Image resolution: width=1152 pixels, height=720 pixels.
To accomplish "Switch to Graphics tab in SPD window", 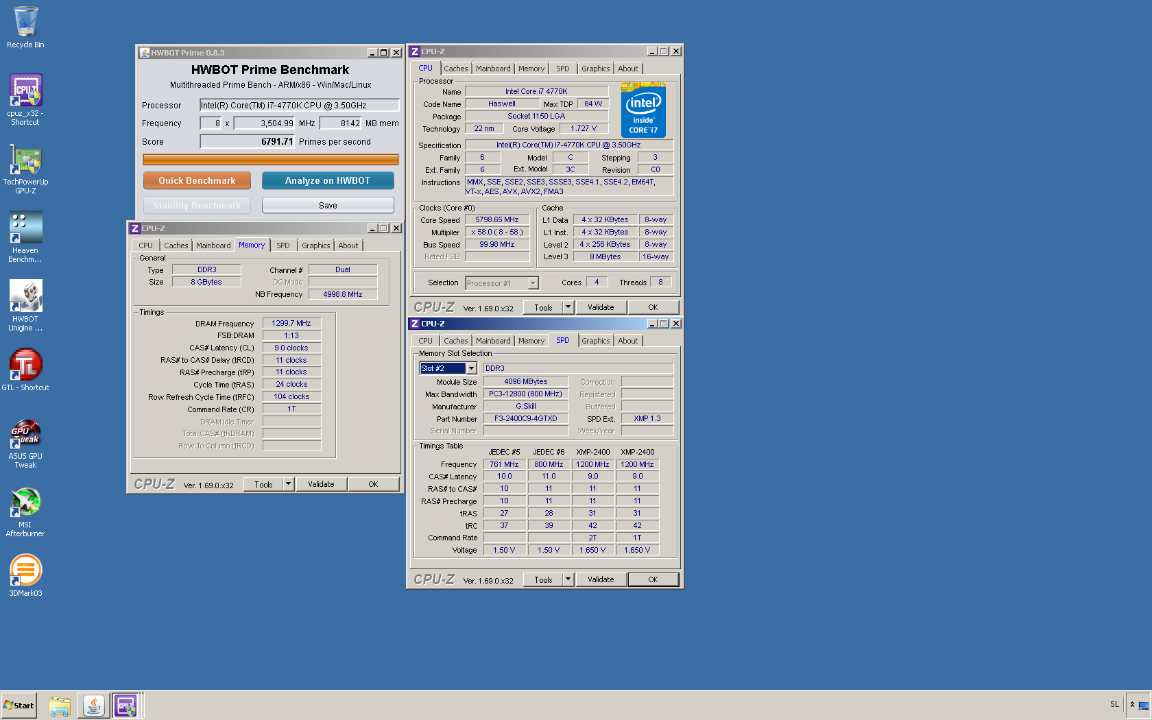I will coord(596,341).
